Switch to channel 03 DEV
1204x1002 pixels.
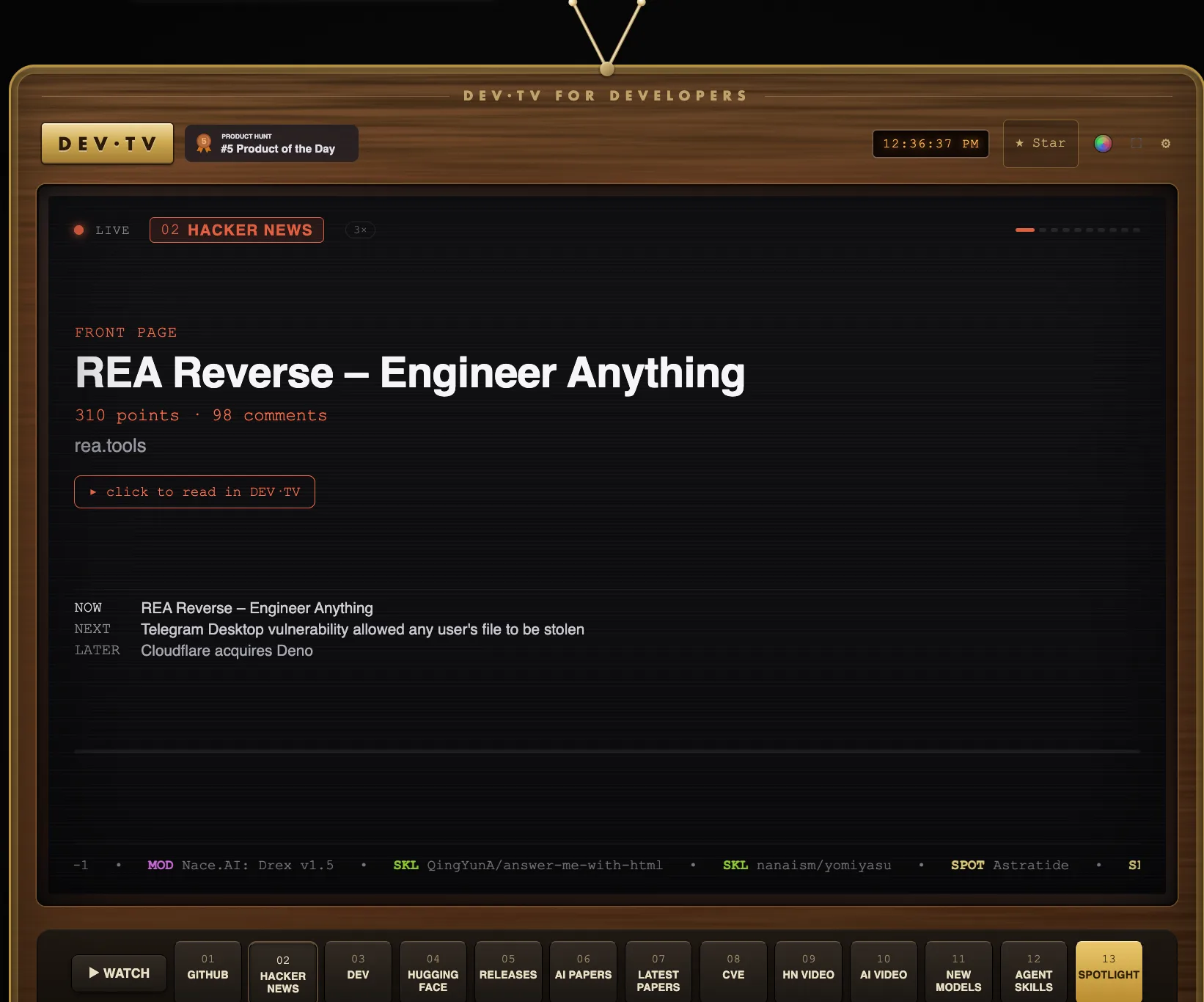pyautogui.click(x=358, y=971)
